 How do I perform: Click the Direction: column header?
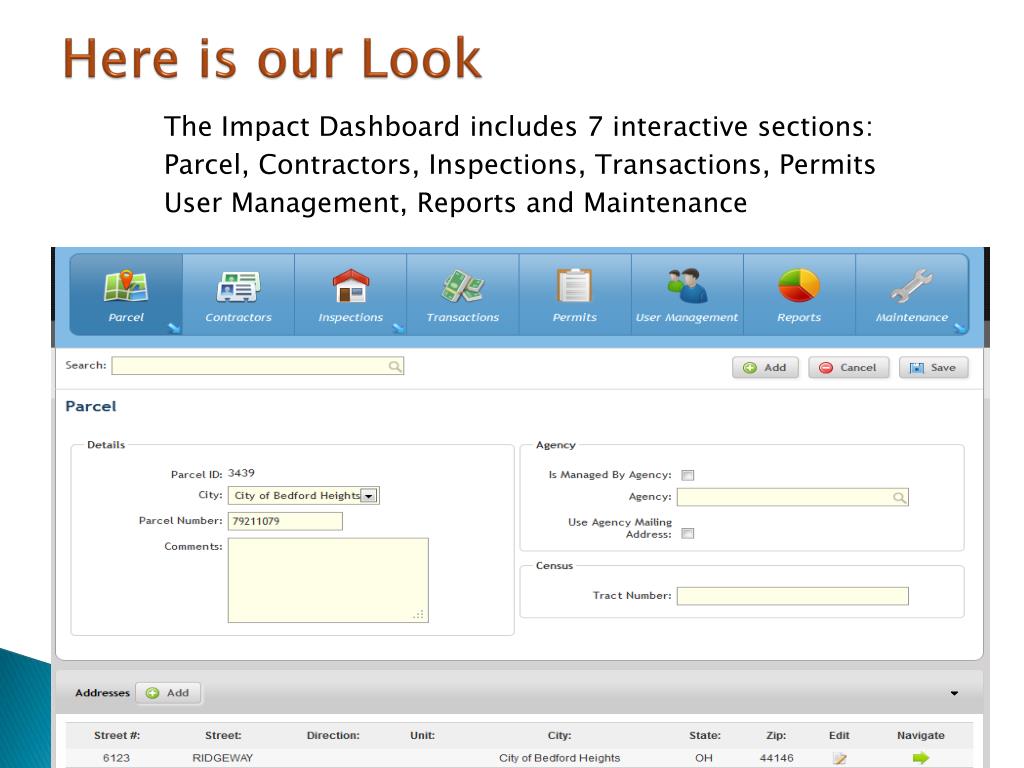click(333, 735)
